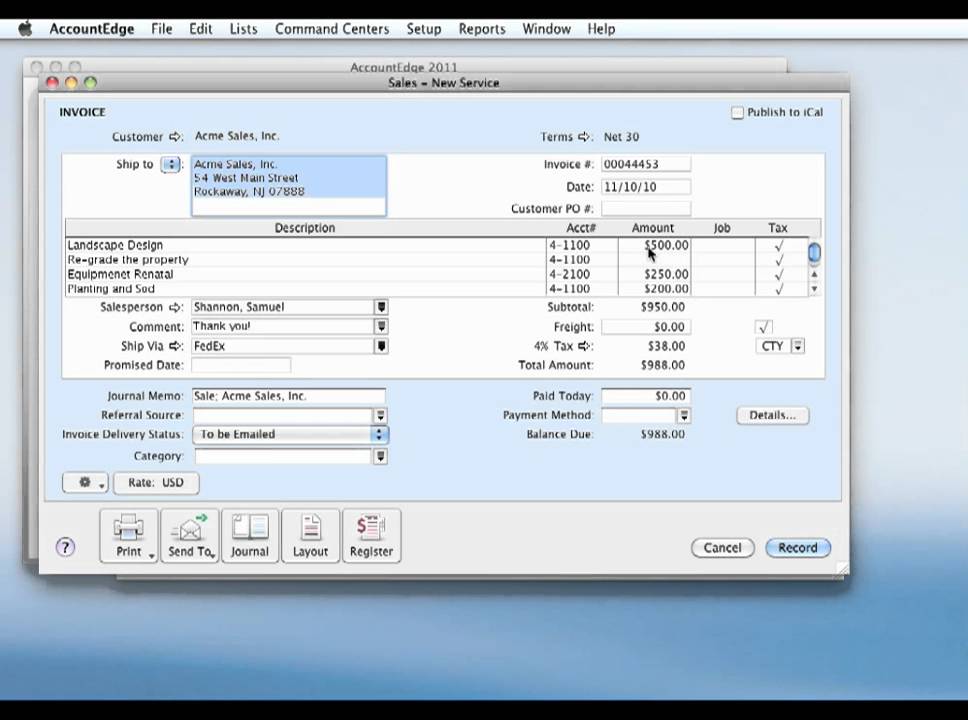Choose the Layout document icon

310,535
